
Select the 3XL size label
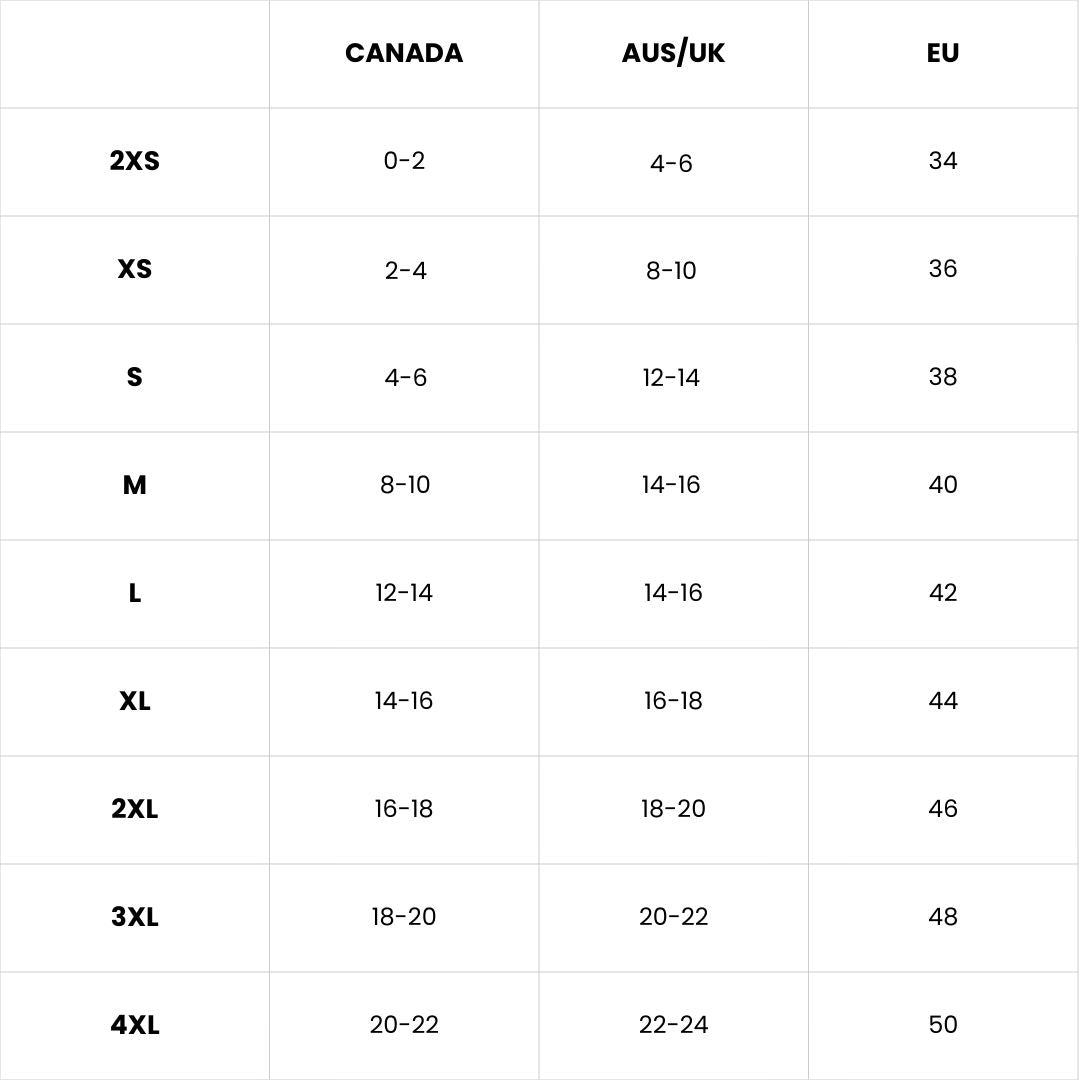click(x=134, y=917)
